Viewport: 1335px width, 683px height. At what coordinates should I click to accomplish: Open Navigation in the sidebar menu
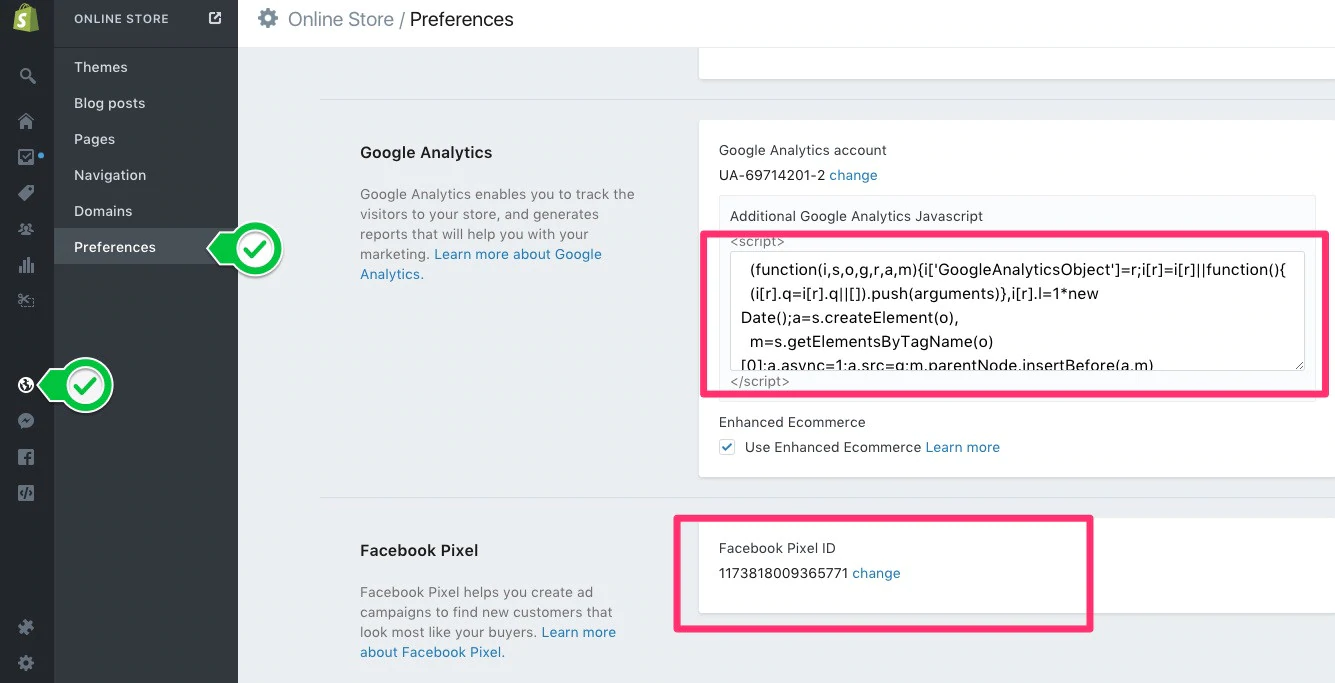110,175
